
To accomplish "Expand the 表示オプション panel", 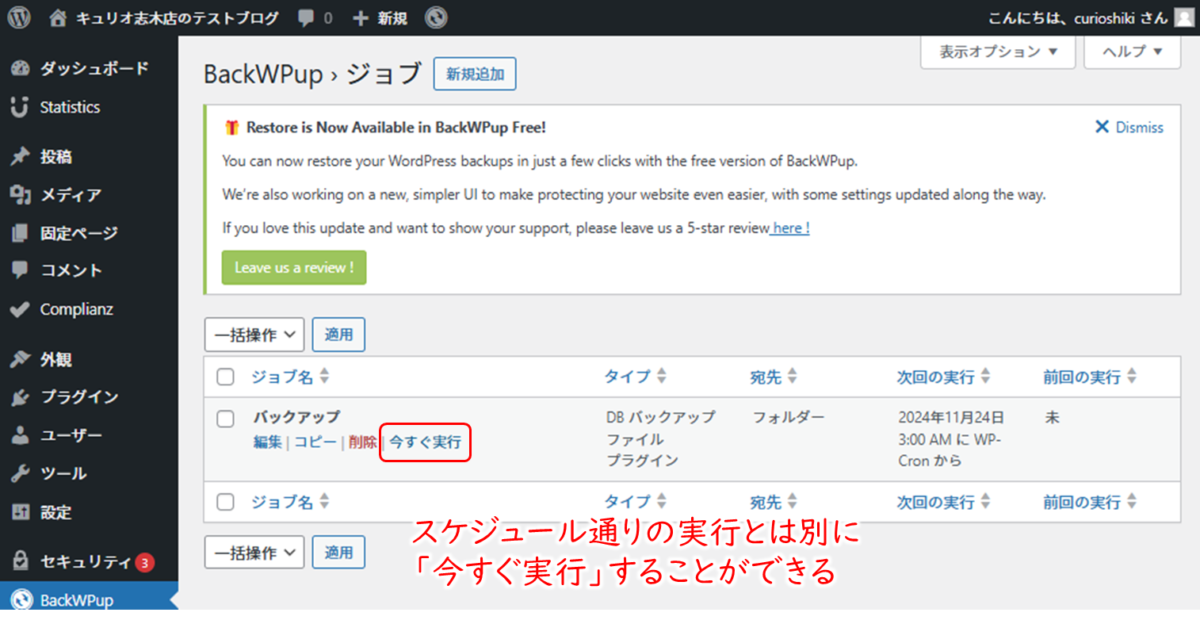I will pyautogui.click(x=997, y=51).
